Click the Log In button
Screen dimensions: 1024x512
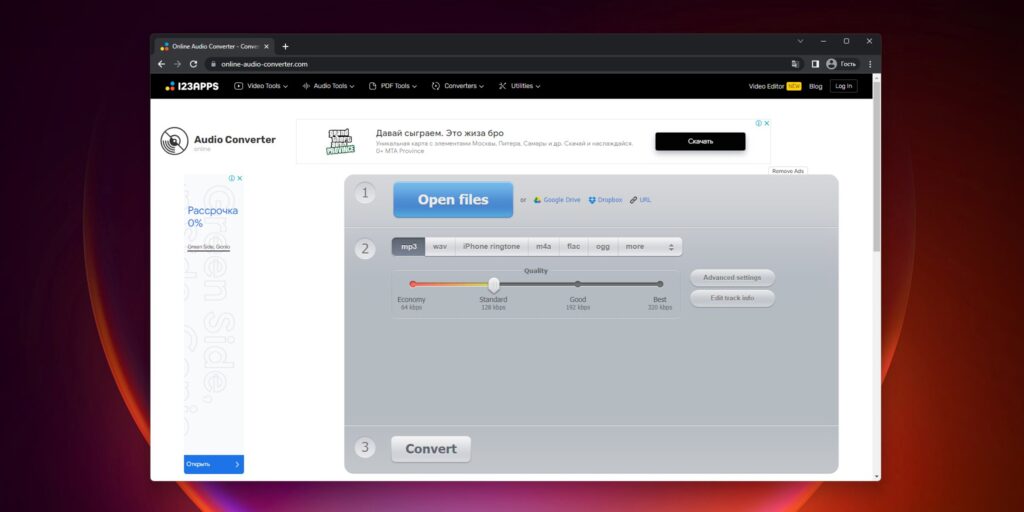[844, 86]
